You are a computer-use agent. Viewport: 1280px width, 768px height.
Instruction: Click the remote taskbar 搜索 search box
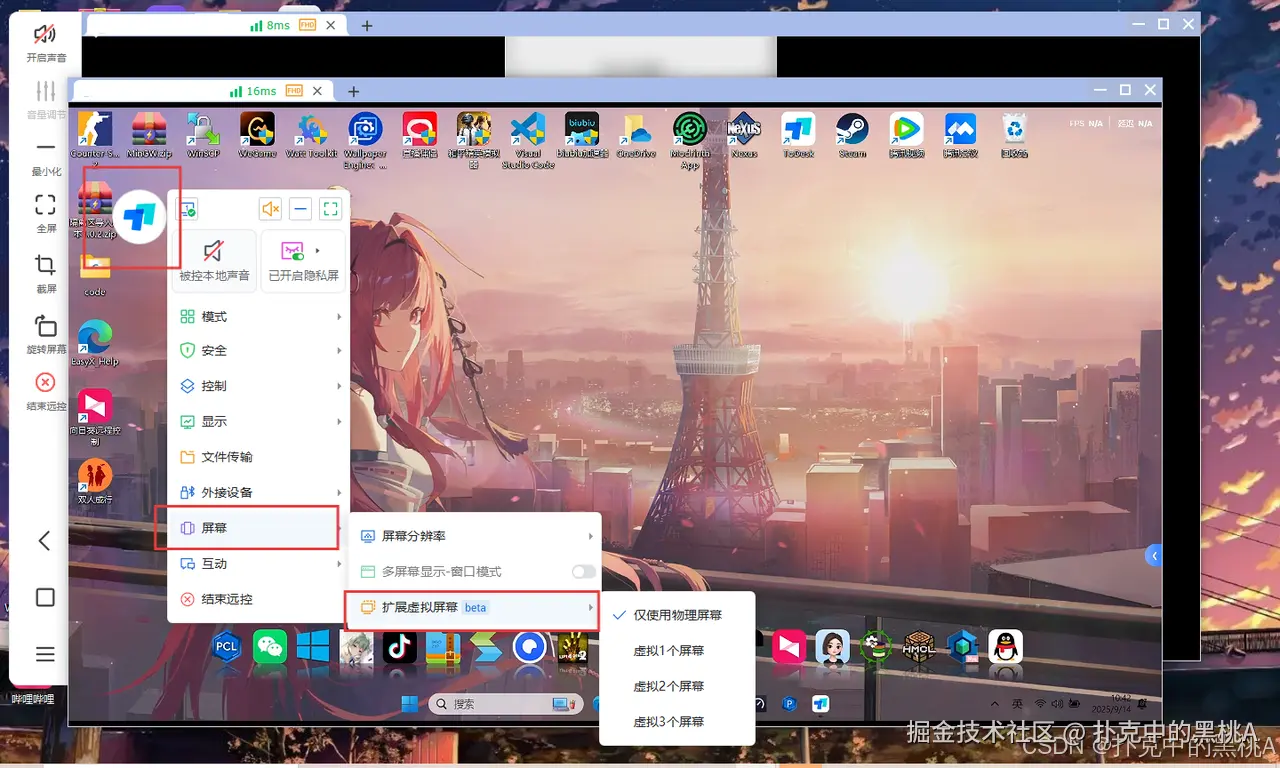pos(504,704)
